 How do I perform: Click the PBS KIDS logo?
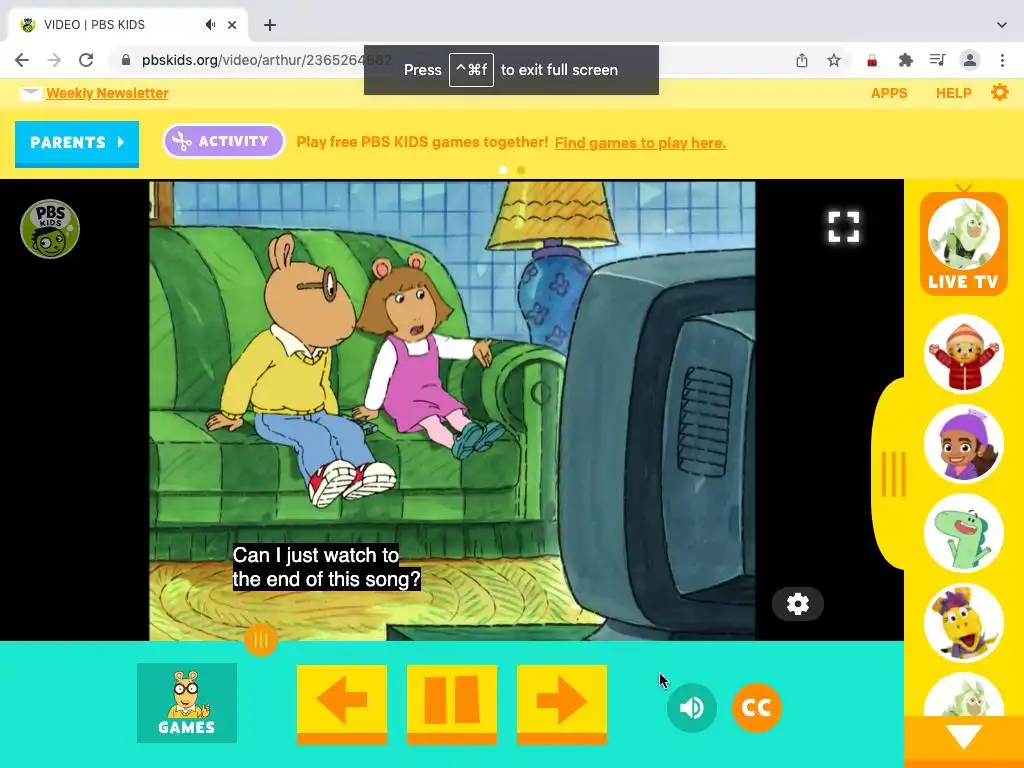click(x=50, y=229)
